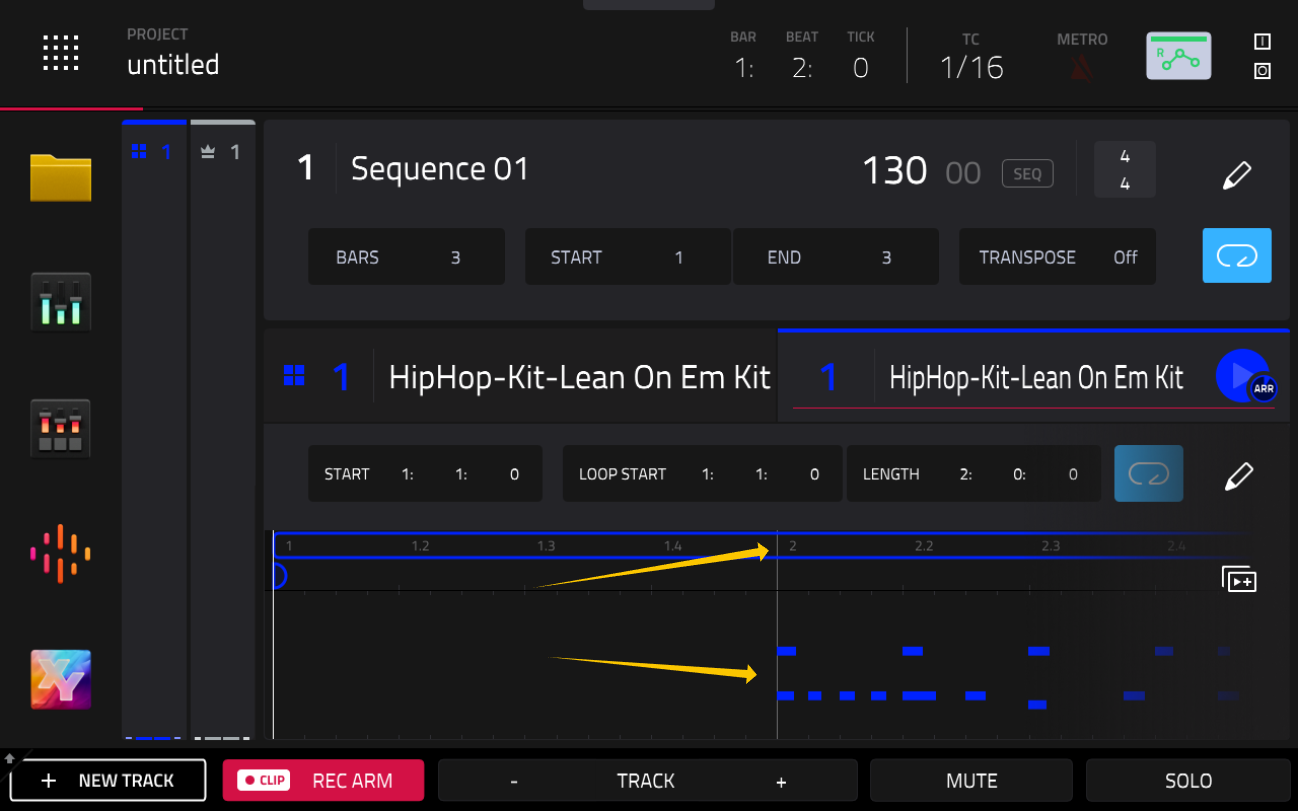
Task: Click the NEW TRACK button
Action: 108,780
